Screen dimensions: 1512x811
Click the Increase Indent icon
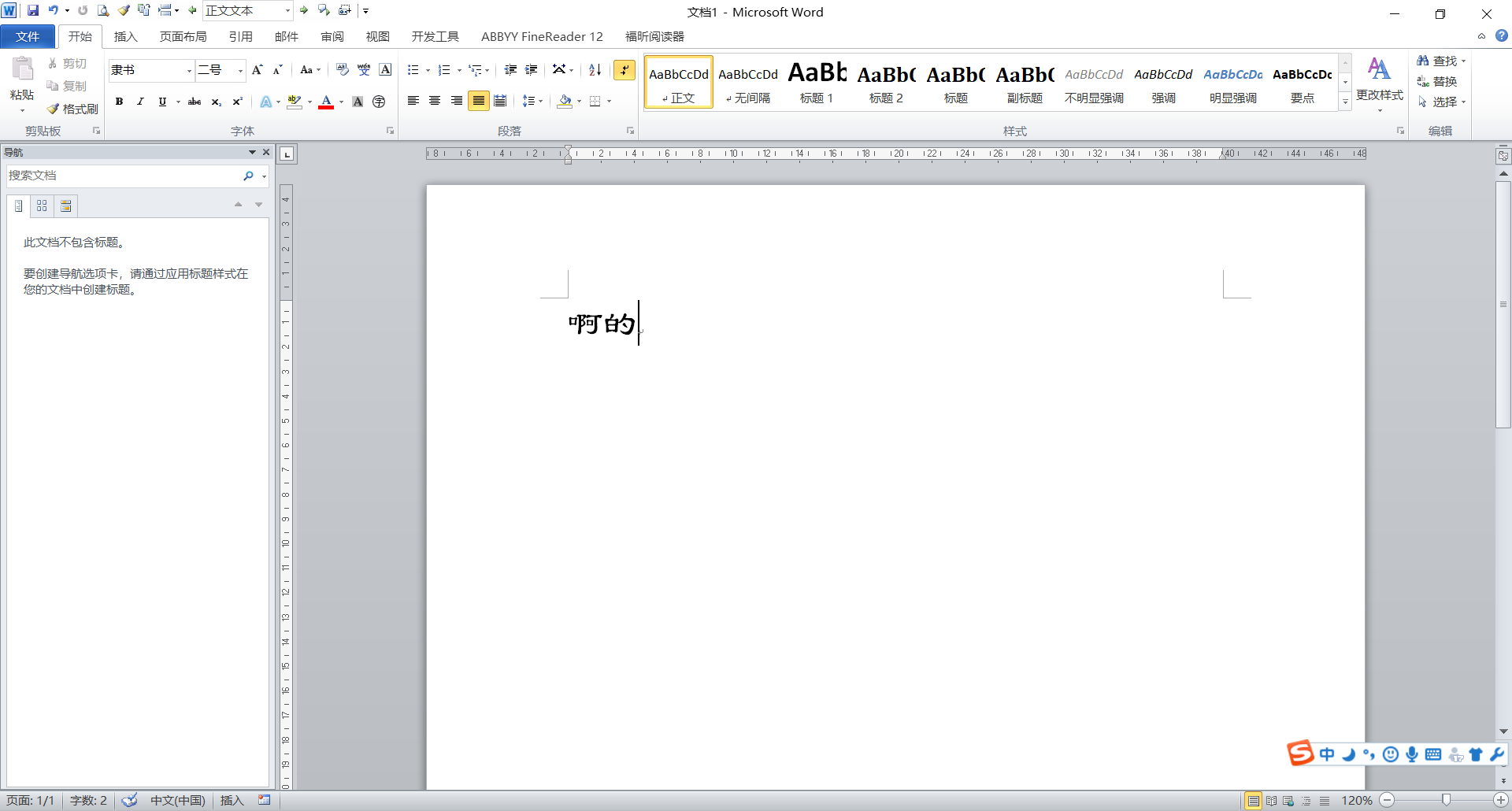(532, 70)
